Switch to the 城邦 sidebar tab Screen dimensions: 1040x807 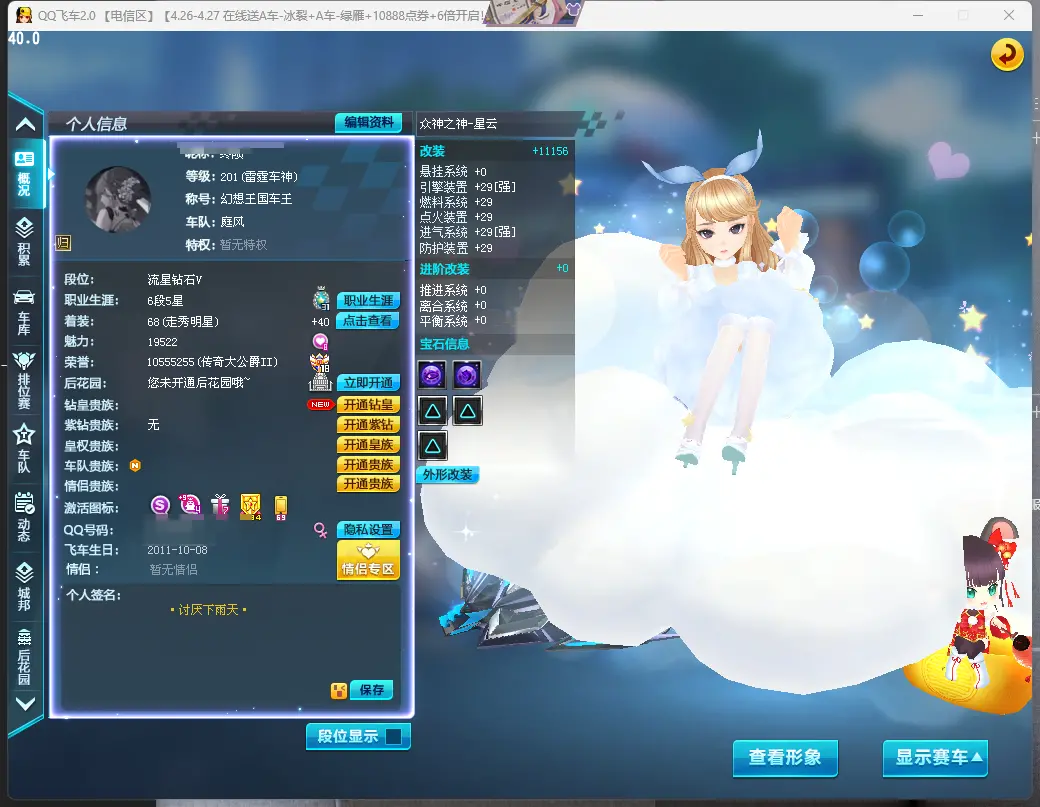pyautogui.click(x=25, y=587)
